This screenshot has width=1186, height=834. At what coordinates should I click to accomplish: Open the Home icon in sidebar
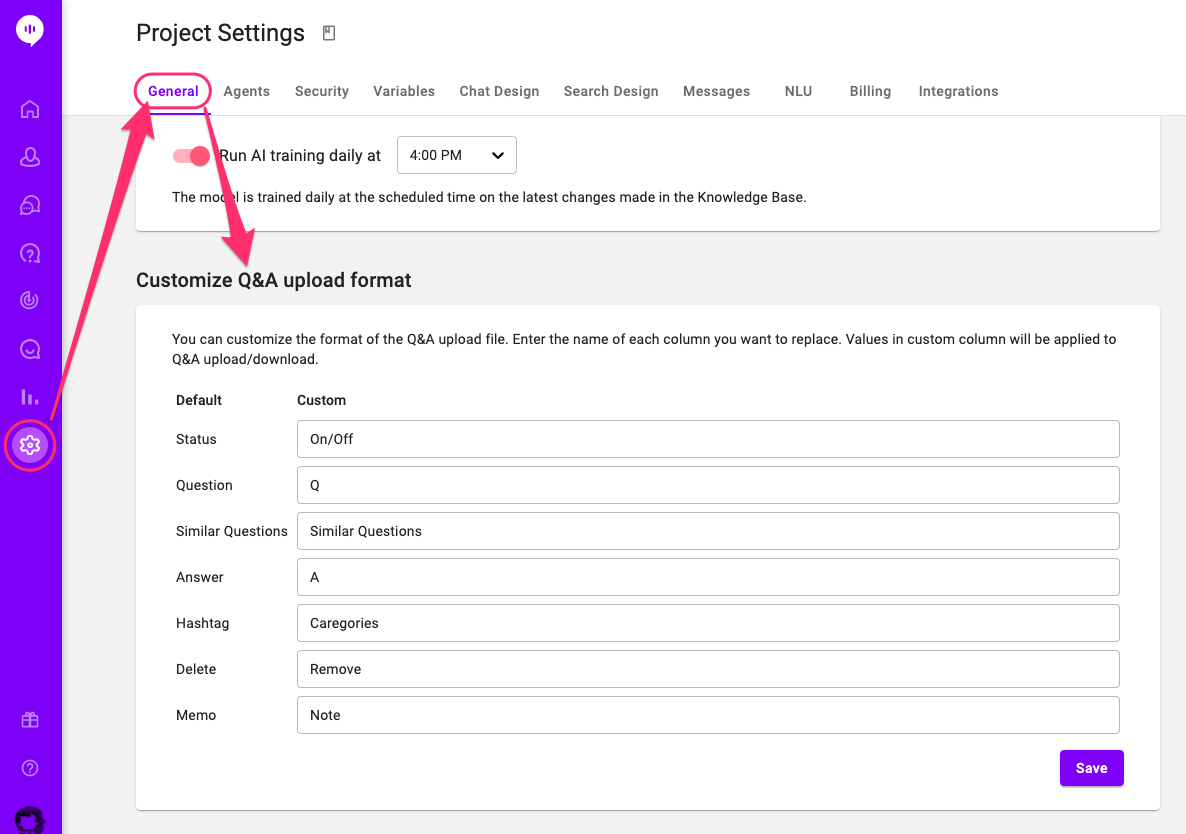[x=29, y=109]
